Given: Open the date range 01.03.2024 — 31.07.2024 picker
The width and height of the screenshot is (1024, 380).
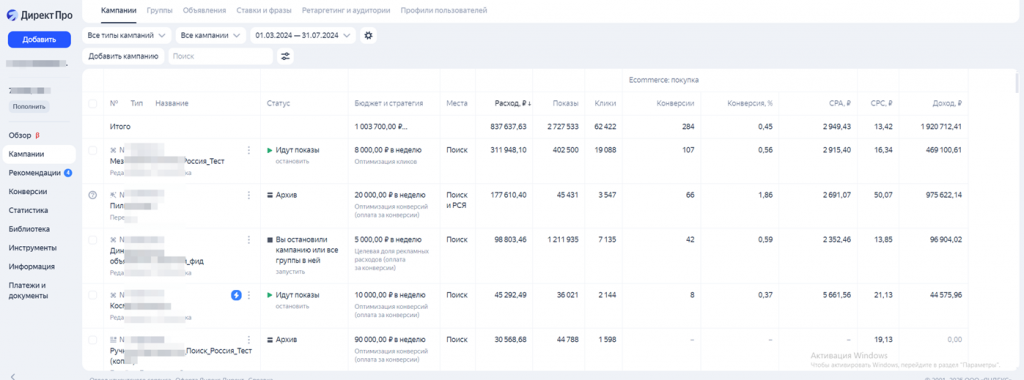Looking at the screenshot, I should pyautogui.click(x=302, y=35).
